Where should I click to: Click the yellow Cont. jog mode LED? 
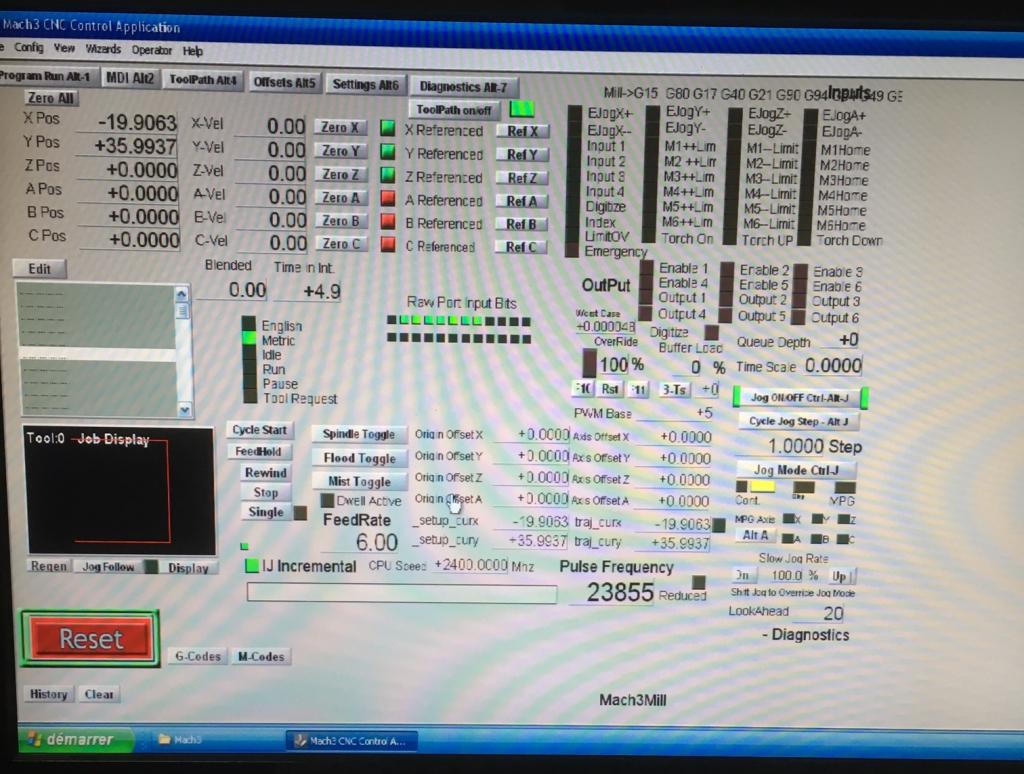click(x=762, y=487)
